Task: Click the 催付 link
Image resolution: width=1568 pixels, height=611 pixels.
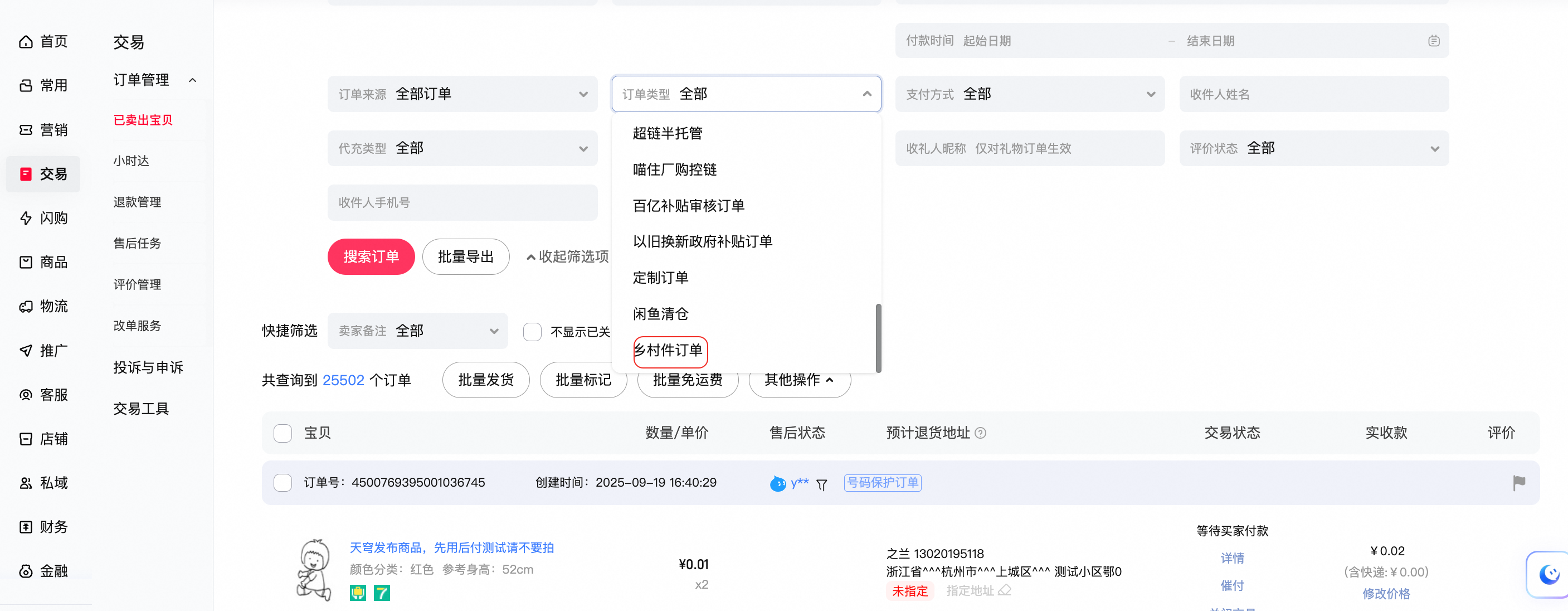Action: point(1232,585)
